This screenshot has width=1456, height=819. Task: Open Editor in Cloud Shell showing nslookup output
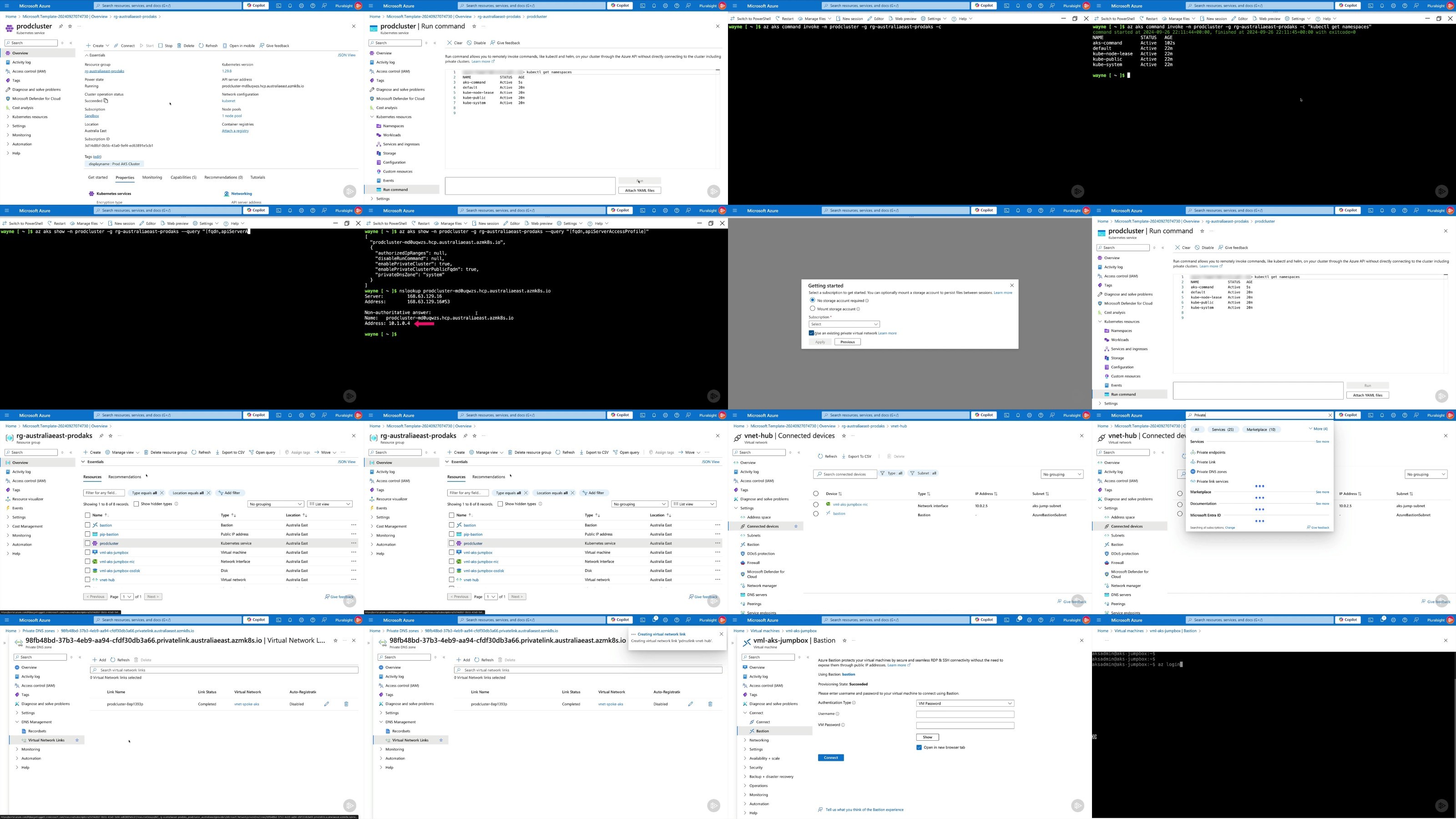pos(511,224)
